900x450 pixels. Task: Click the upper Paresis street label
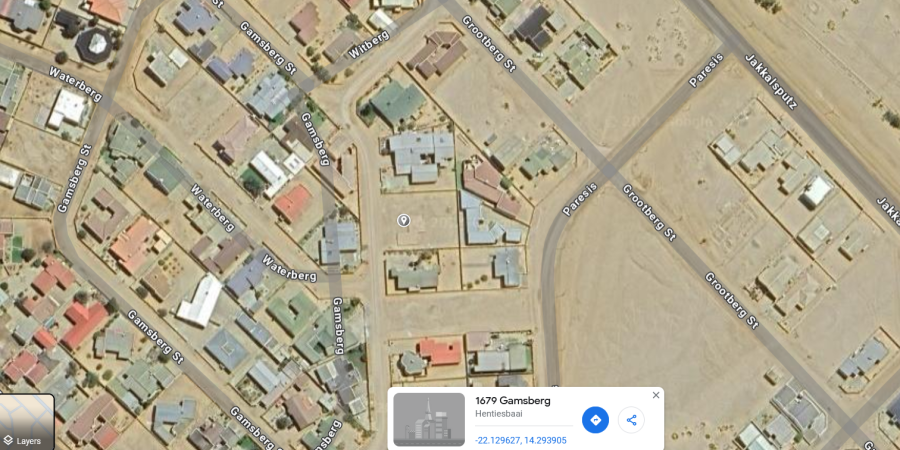[704, 70]
